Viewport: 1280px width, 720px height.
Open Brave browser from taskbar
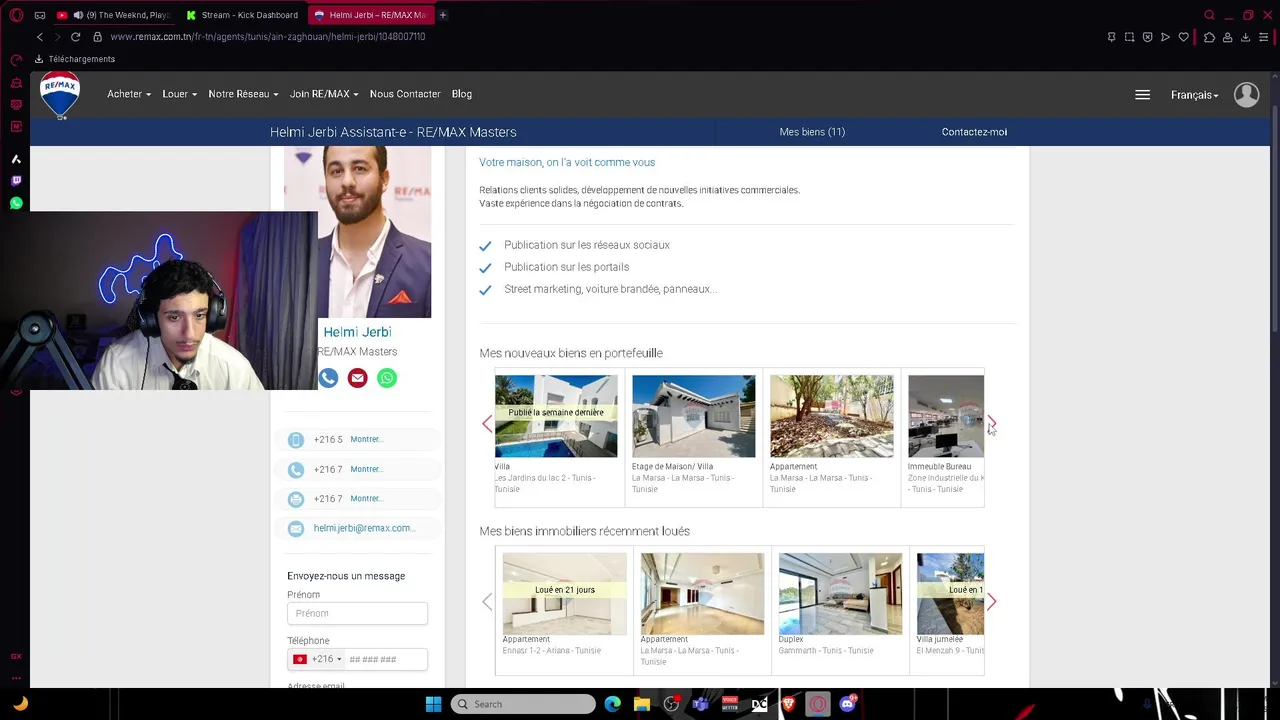788,704
